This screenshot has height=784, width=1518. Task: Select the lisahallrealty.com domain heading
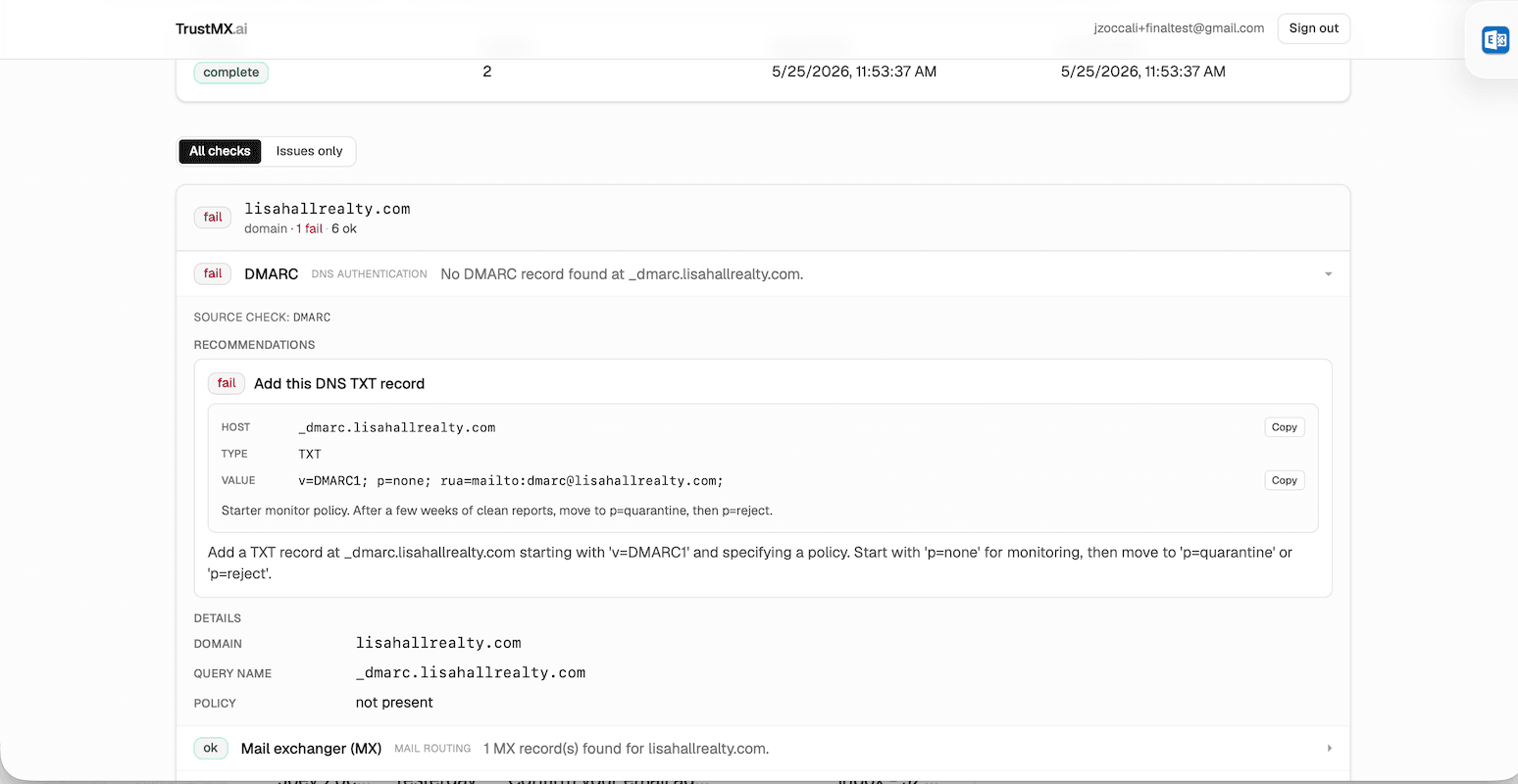point(328,209)
